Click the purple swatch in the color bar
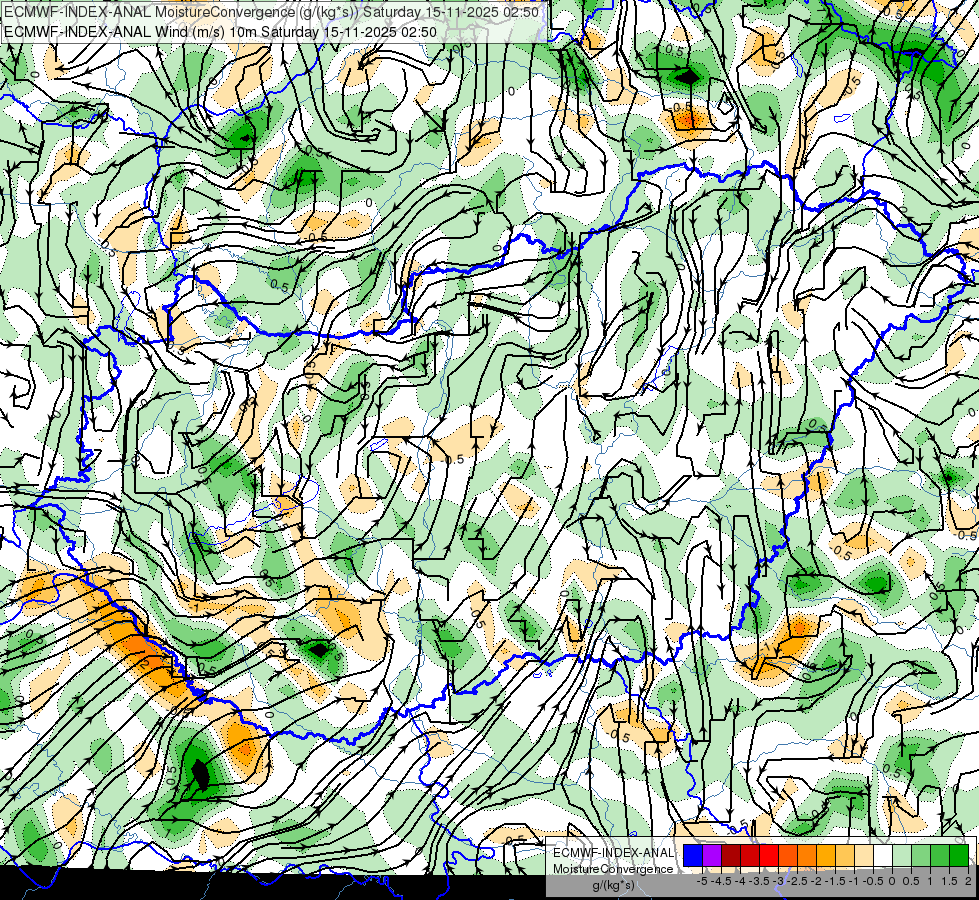 [712, 856]
